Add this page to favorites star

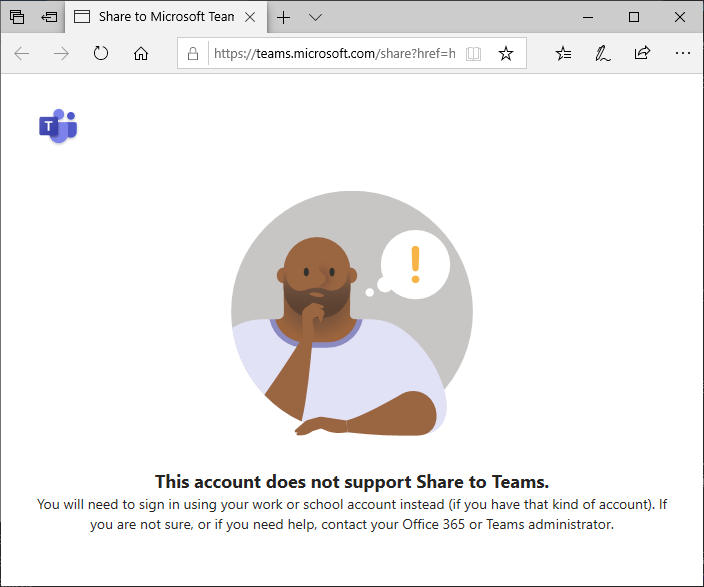[x=506, y=53]
